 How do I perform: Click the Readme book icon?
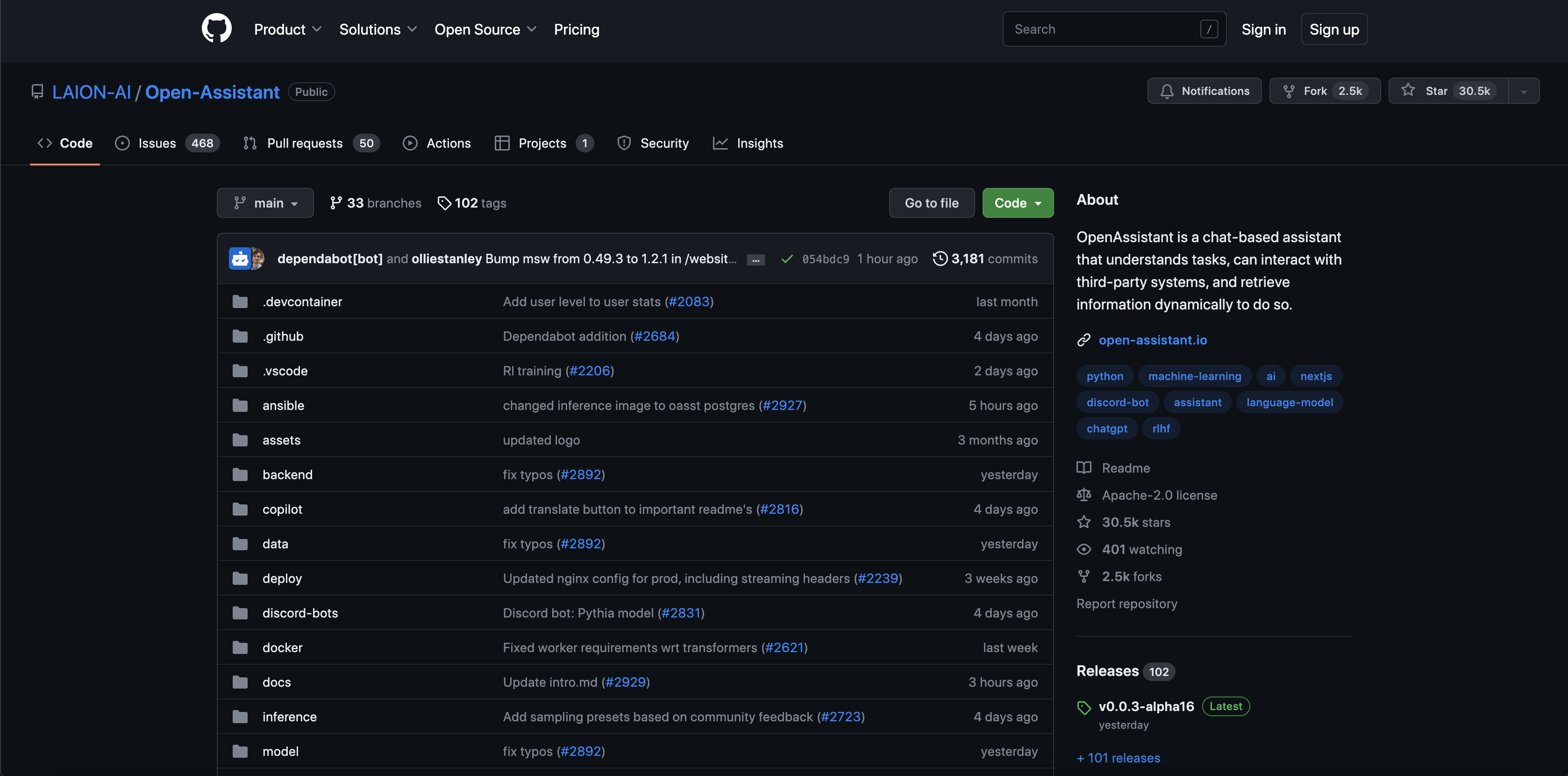[1083, 468]
